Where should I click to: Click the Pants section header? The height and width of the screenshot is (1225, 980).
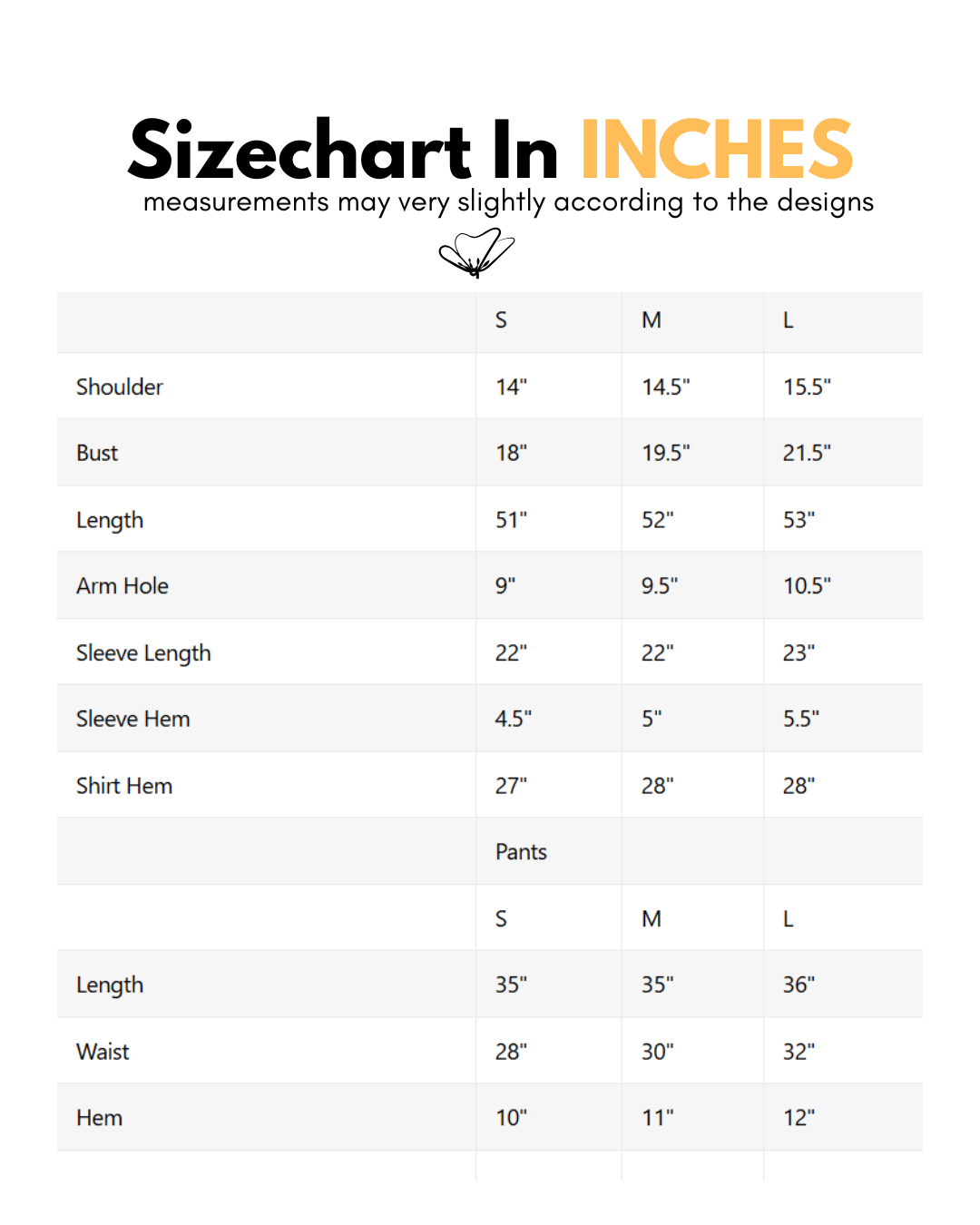pyautogui.click(x=521, y=852)
